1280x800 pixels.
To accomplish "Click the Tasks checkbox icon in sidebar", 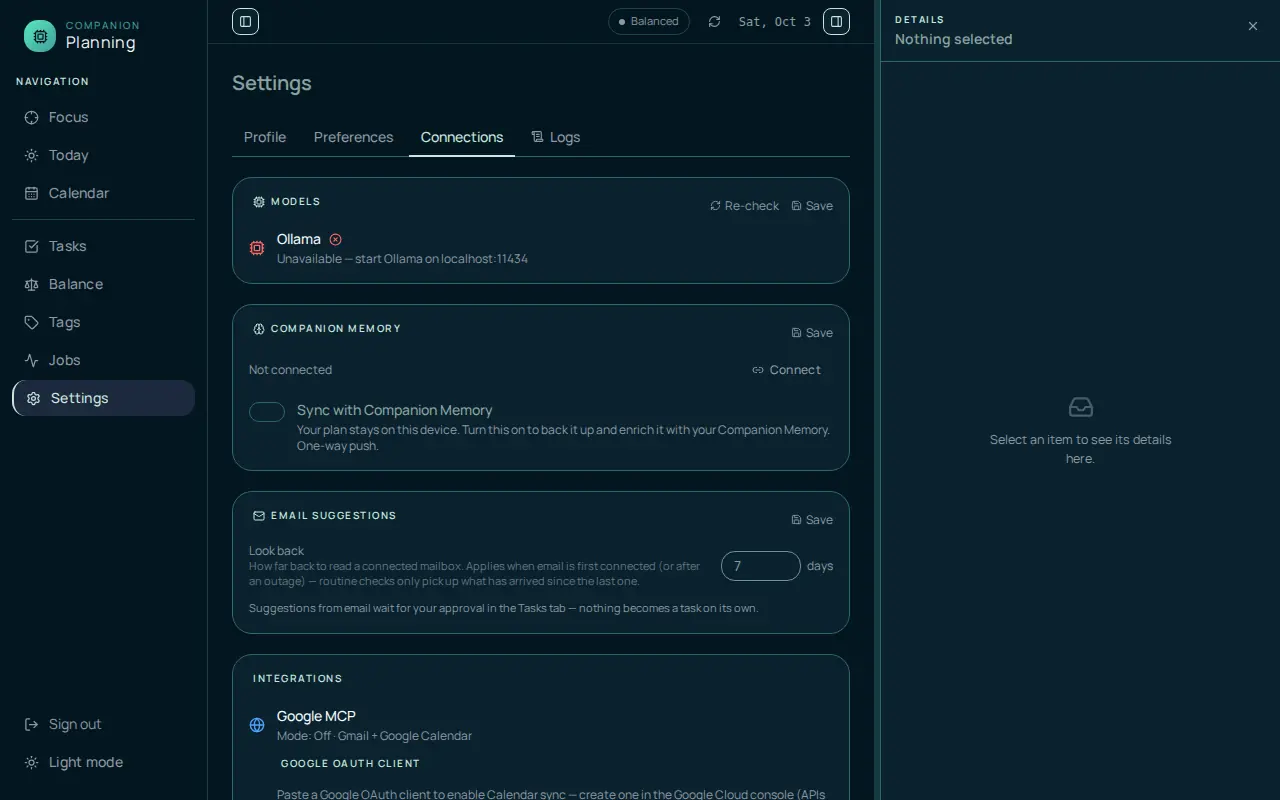I will point(31,246).
